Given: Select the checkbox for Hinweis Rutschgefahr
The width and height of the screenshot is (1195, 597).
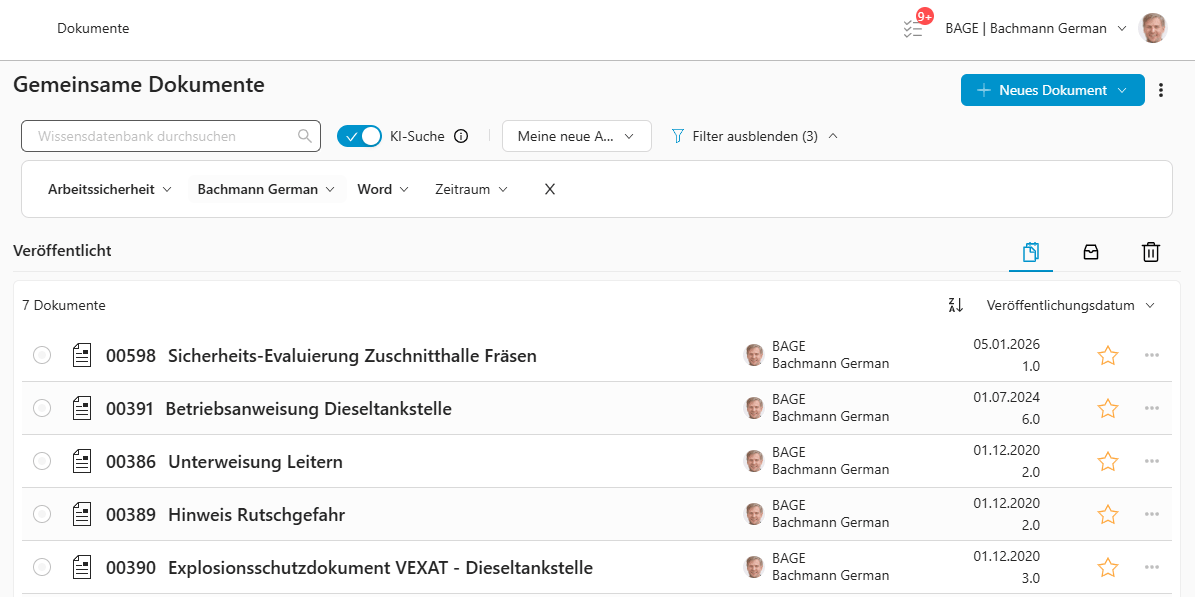Looking at the screenshot, I should [41, 513].
